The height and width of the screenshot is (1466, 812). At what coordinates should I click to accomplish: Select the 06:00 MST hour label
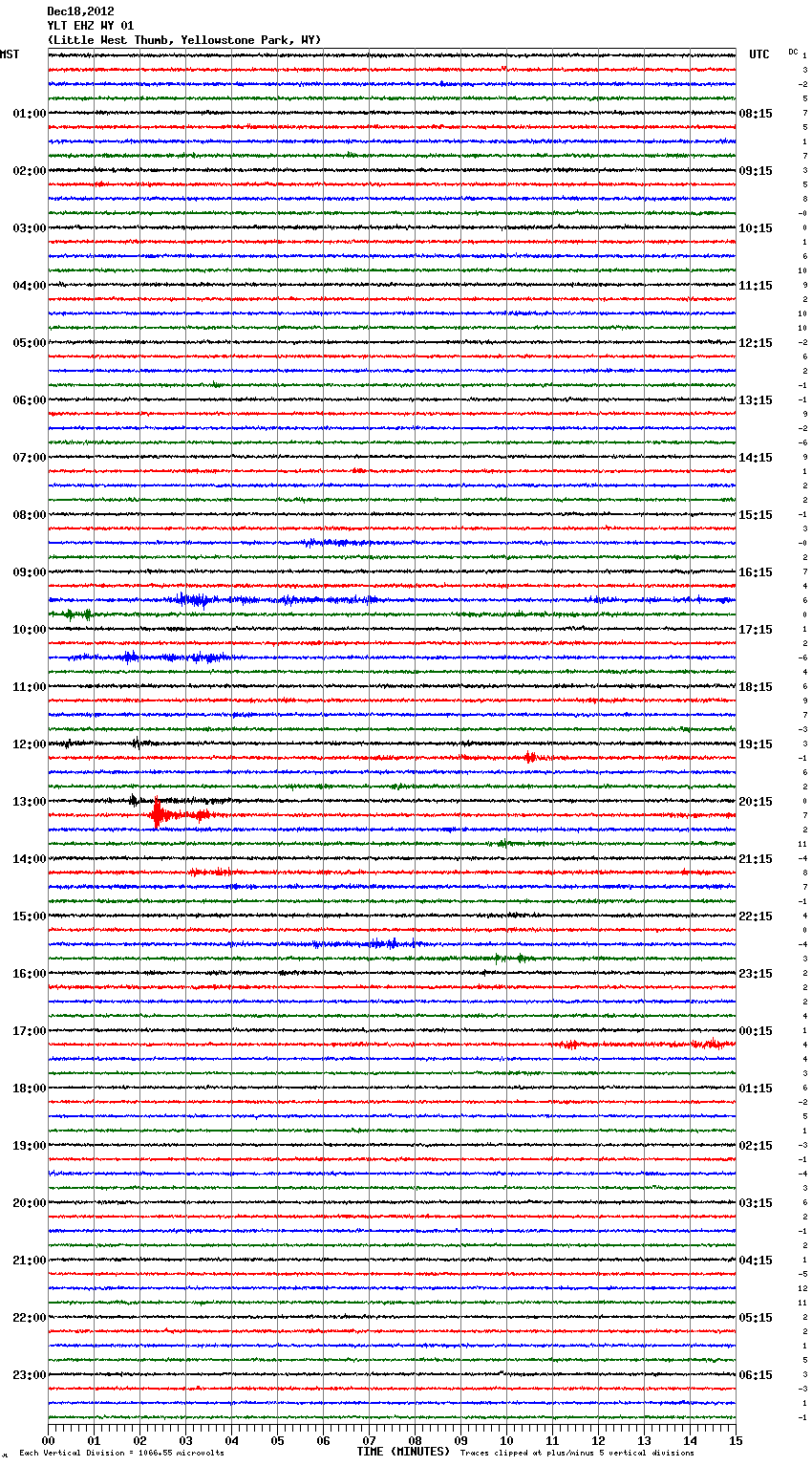click(x=30, y=400)
